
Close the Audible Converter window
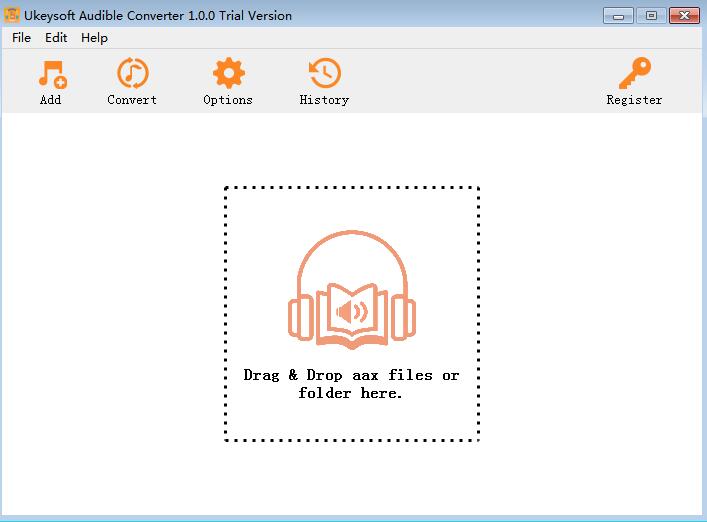pos(684,16)
